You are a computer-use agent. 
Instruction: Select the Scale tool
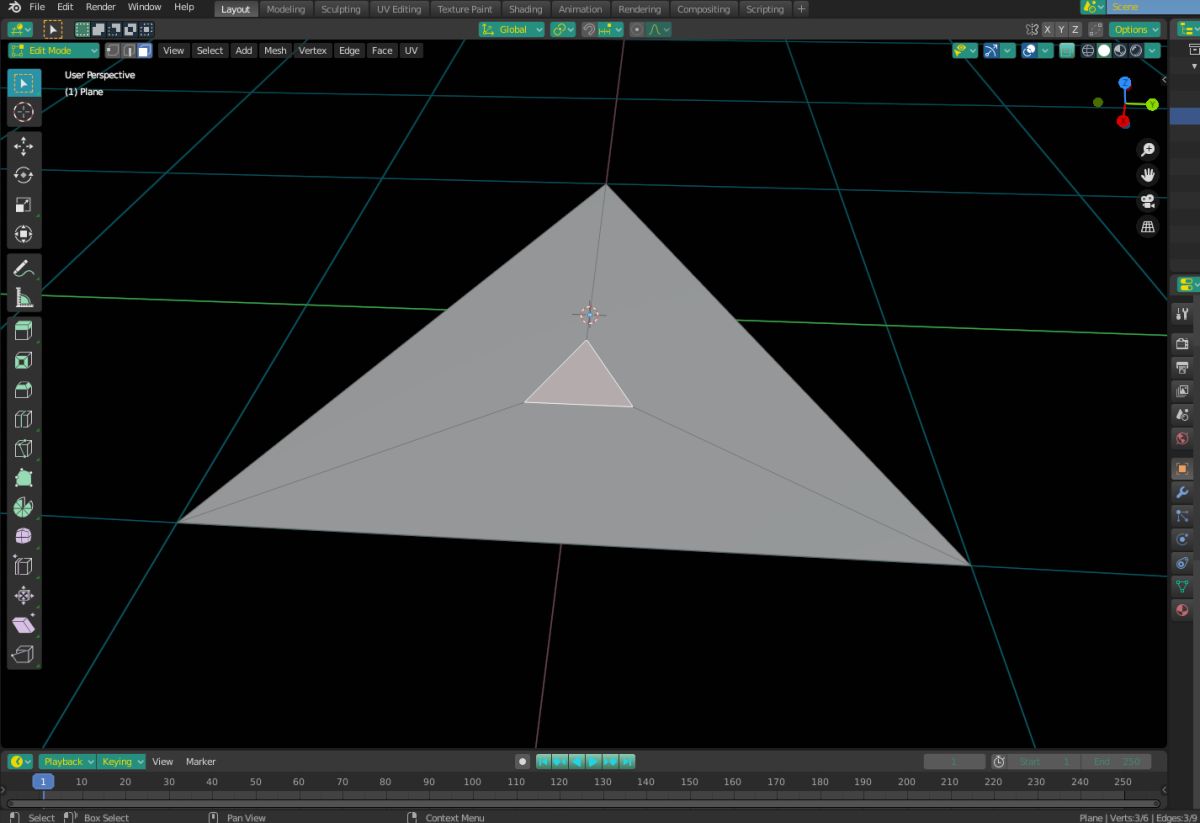pyautogui.click(x=24, y=205)
